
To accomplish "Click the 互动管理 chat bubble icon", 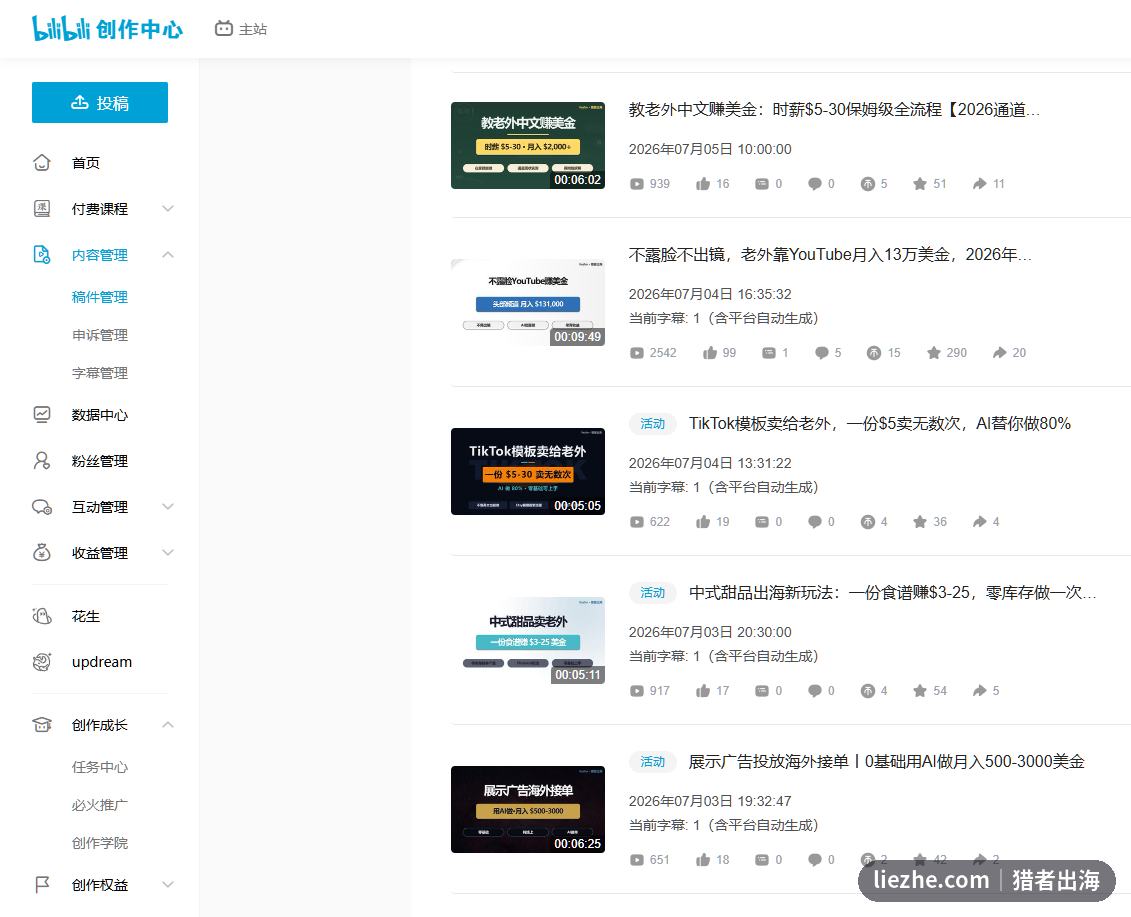I will [42, 507].
